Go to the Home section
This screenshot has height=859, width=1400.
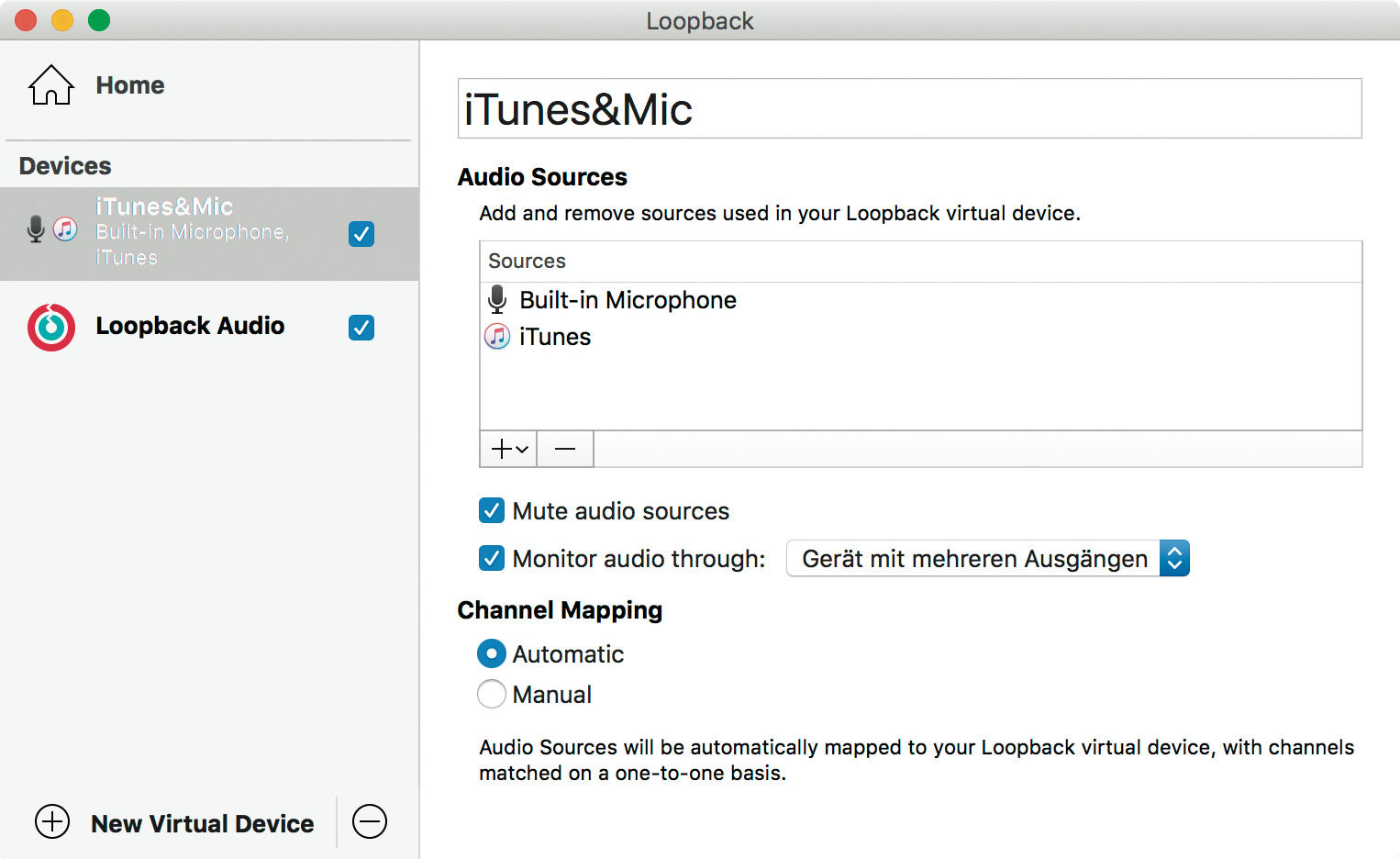(130, 85)
